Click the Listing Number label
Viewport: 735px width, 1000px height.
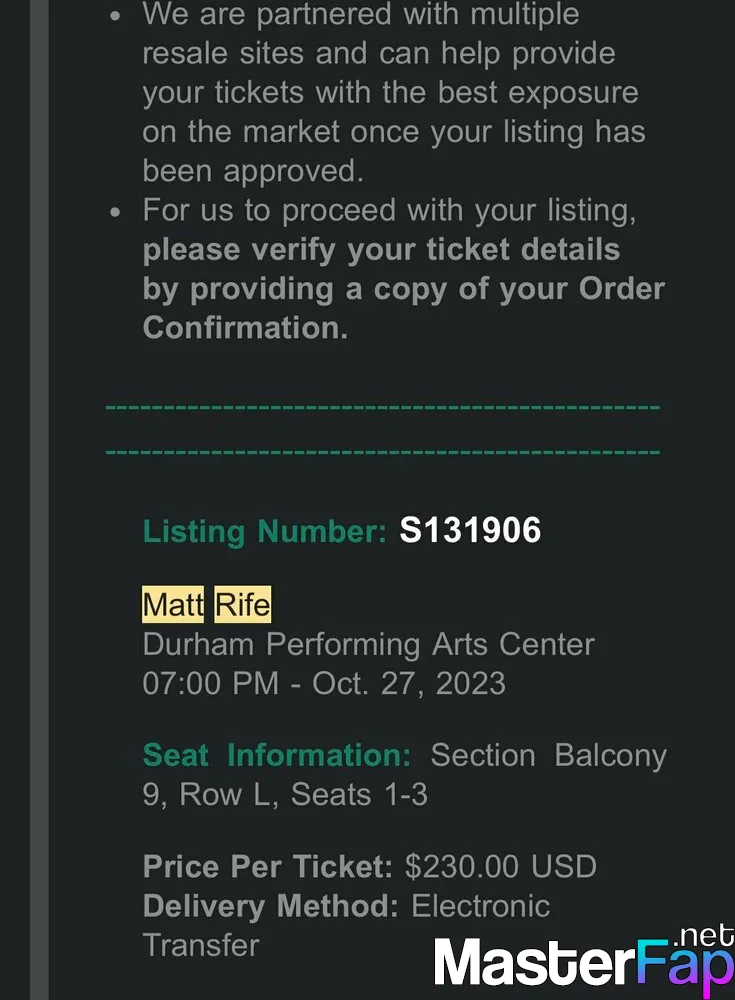264,531
